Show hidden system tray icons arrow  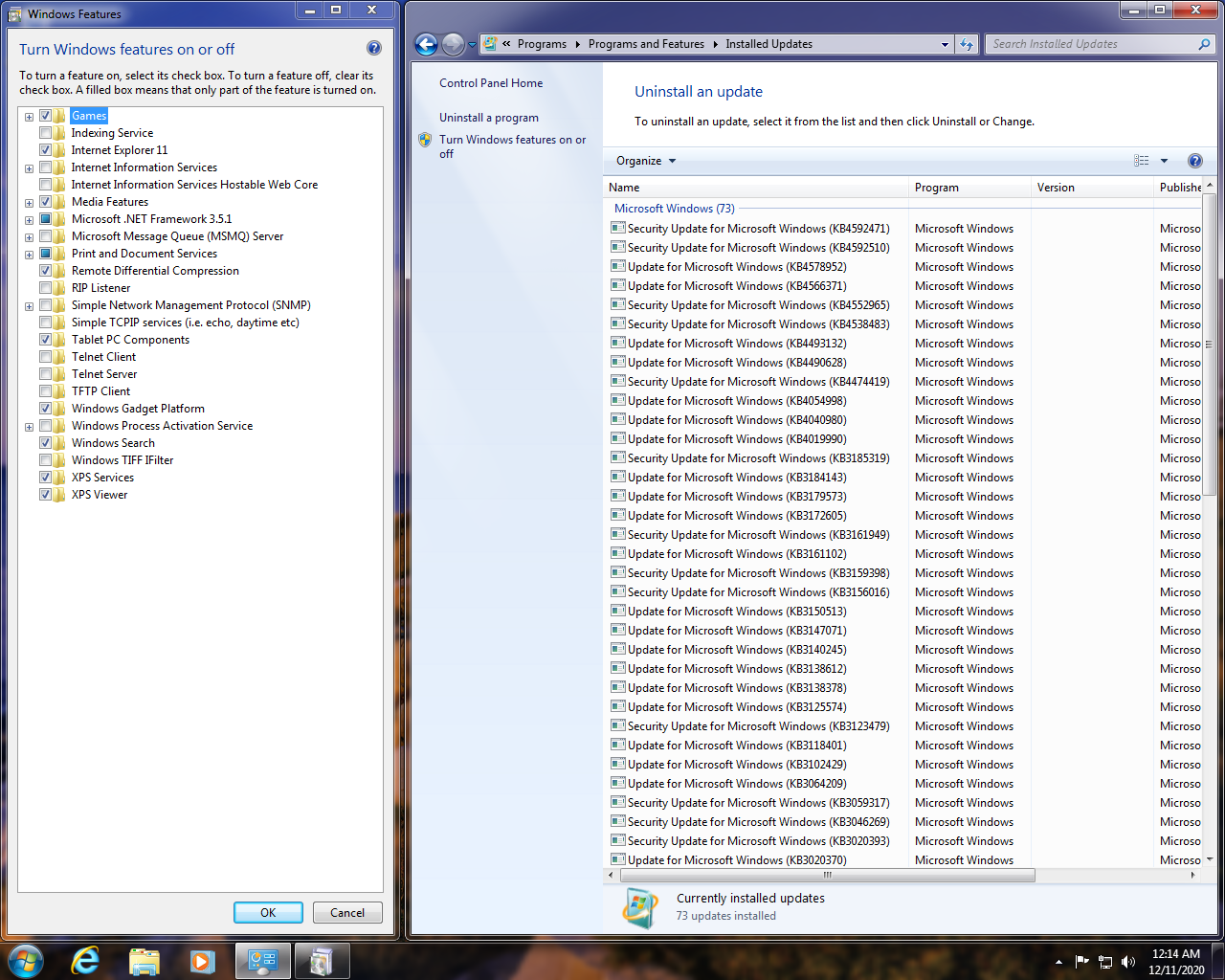click(x=1058, y=962)
